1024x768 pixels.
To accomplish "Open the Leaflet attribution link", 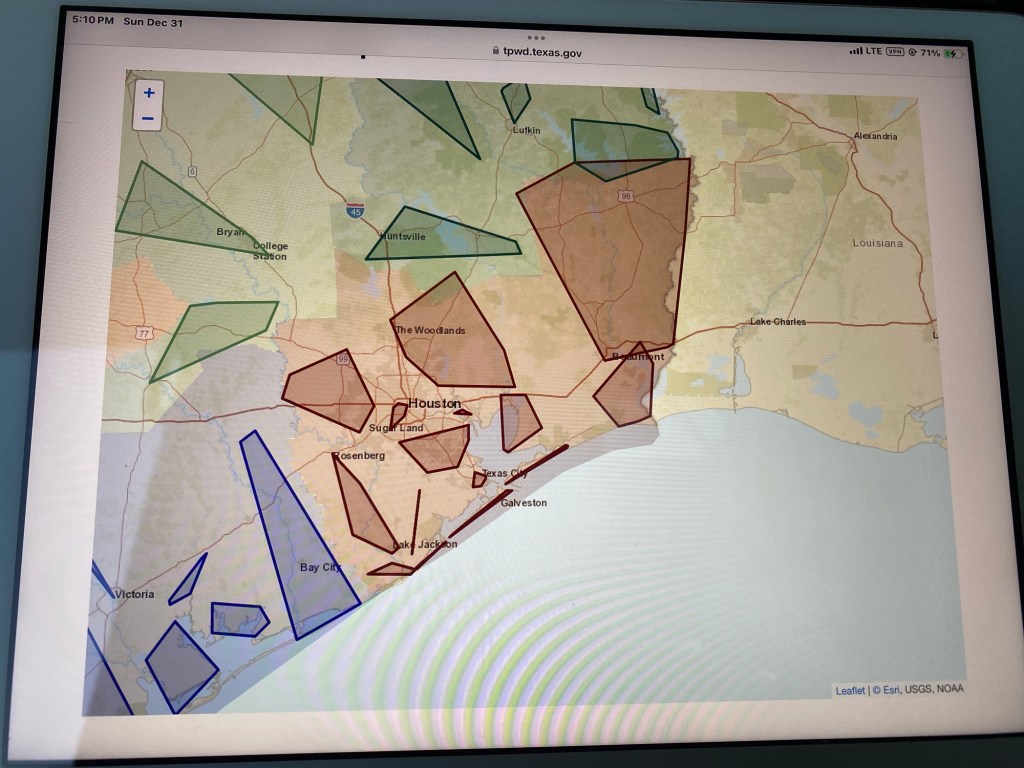I will coord(849,690).
